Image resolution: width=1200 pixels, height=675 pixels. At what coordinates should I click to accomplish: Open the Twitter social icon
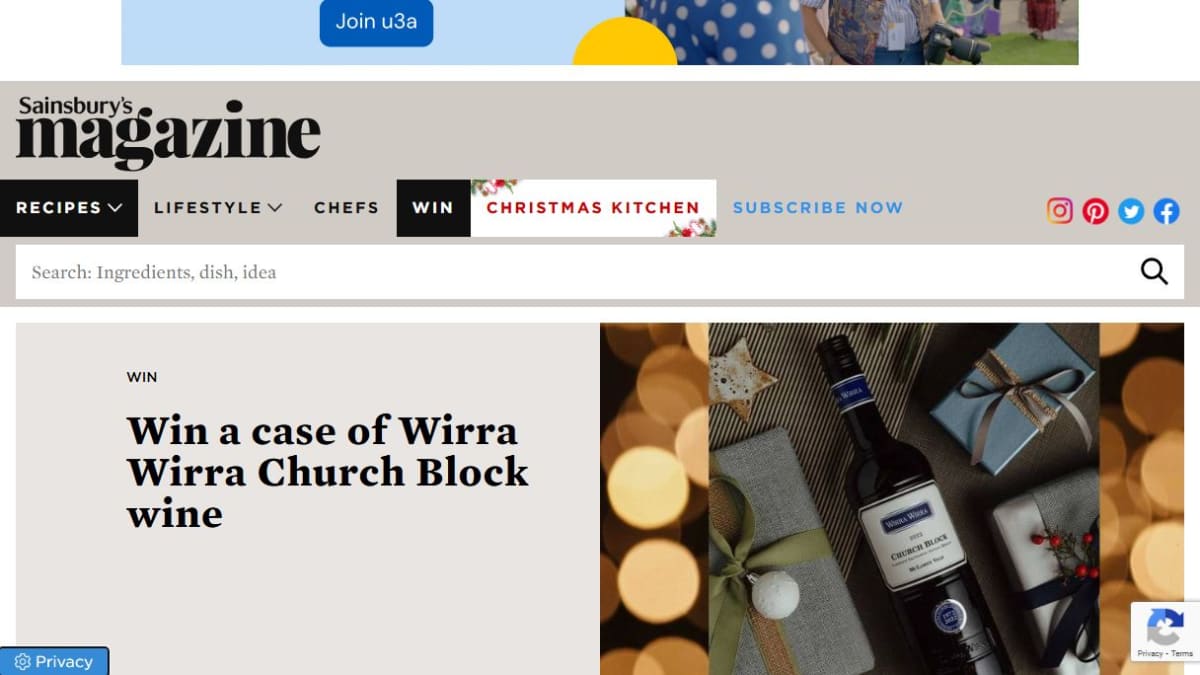tap(1131, 211)
